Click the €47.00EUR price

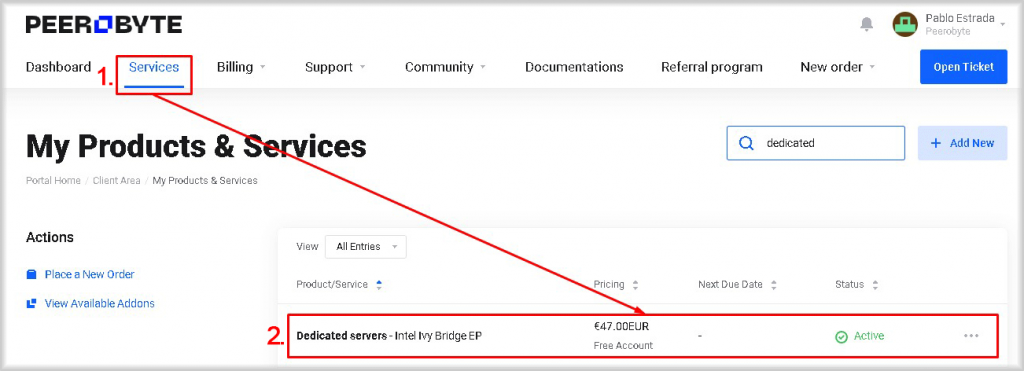click(621, 327)
